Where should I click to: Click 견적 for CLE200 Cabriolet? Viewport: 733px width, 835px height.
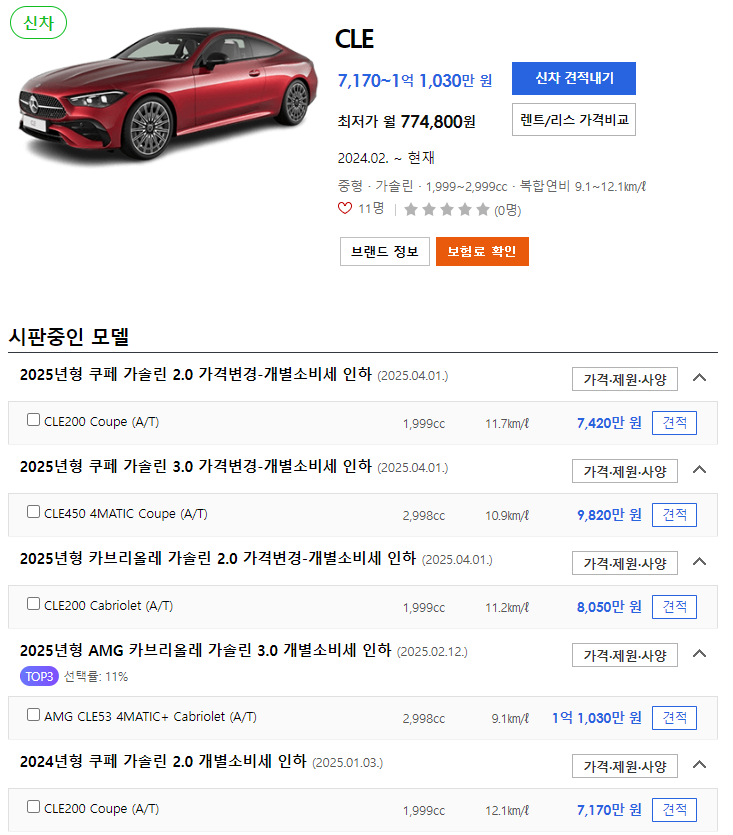[674, 607]
